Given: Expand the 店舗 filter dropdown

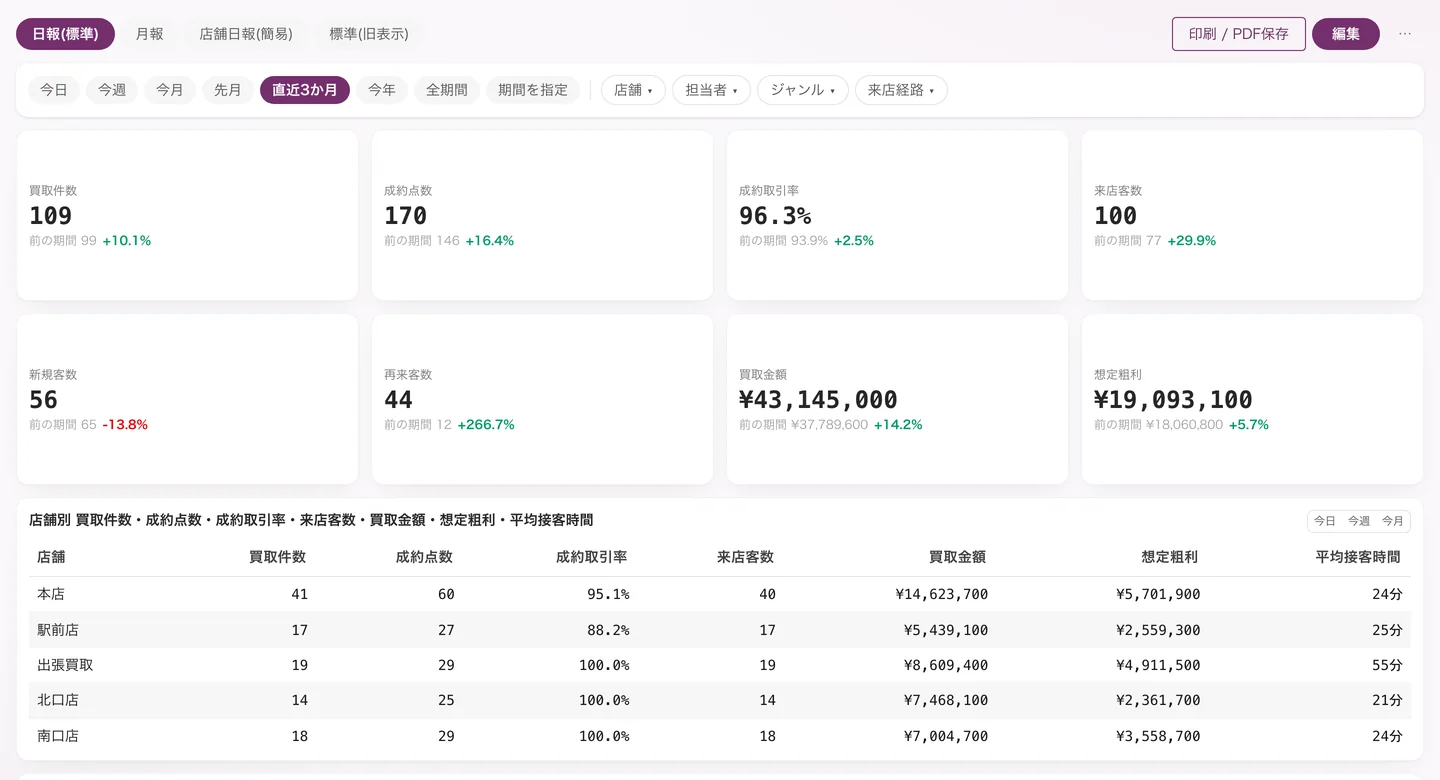Looking at the screenshot, I should (633, 90).
